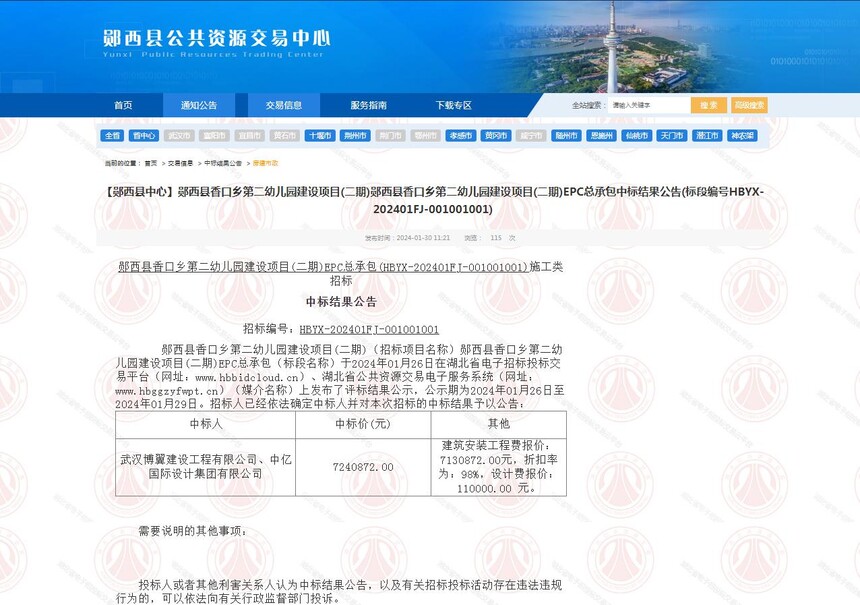Go to 中标结果公告 in the breadcrumb

pyautogui.click(x=223, y=163)
